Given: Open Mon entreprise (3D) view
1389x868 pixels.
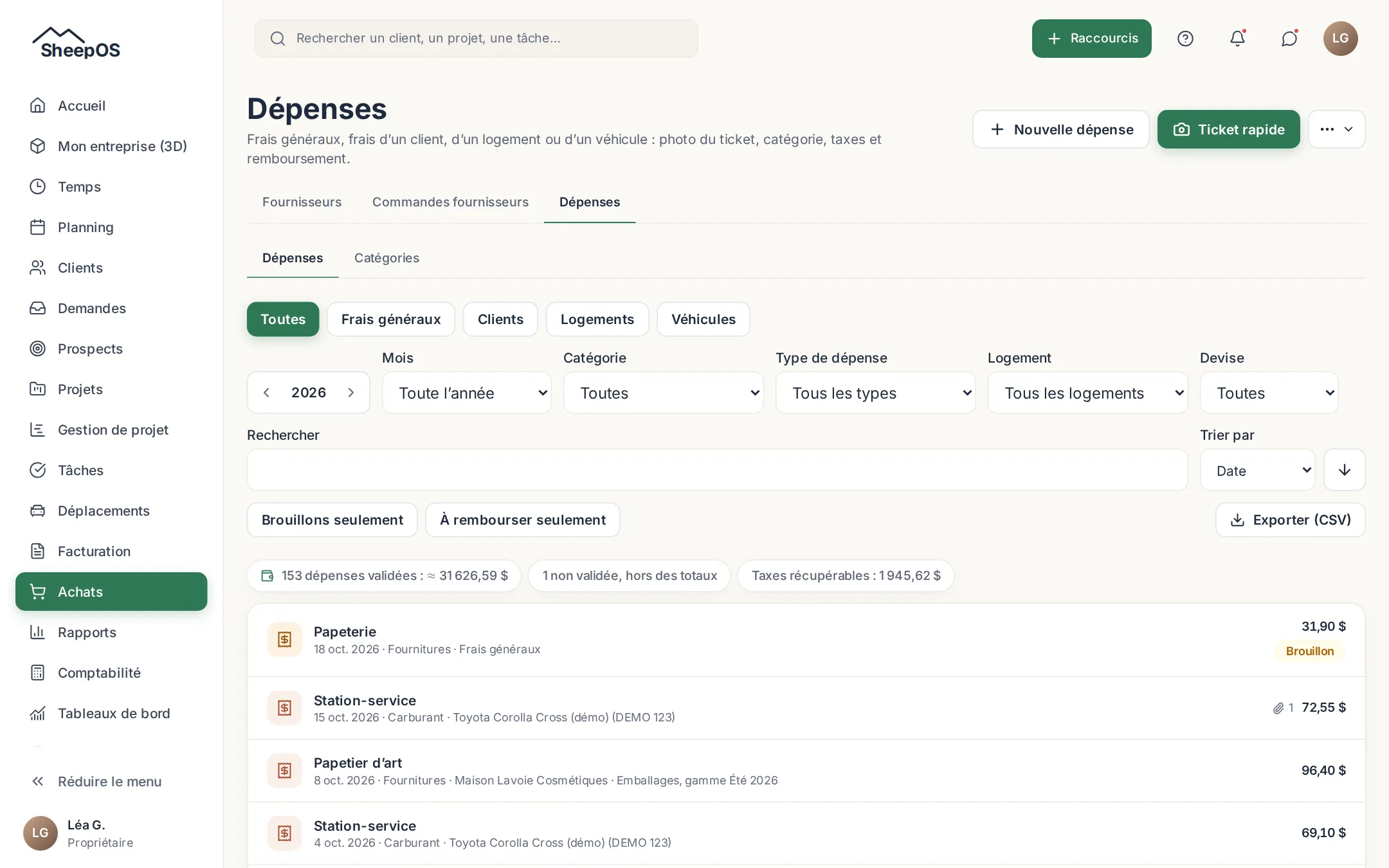Looking at the screenshot, I should [111, 146].
